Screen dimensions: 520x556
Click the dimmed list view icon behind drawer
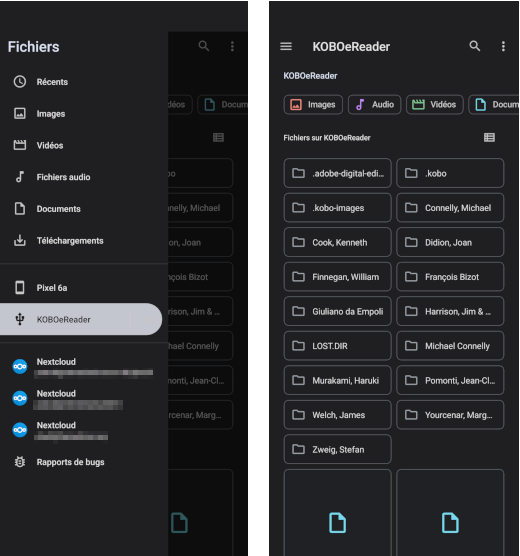[x=218, y=138]
